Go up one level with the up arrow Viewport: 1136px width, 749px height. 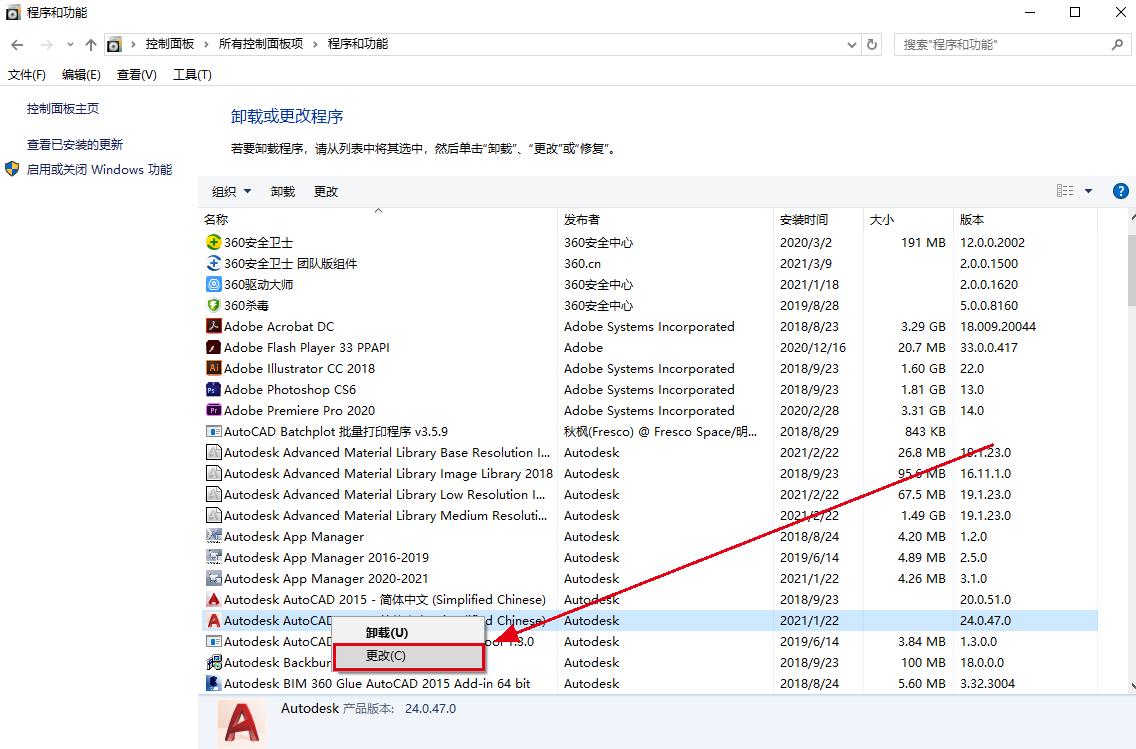pyautogui.click(x=91, y=45)
